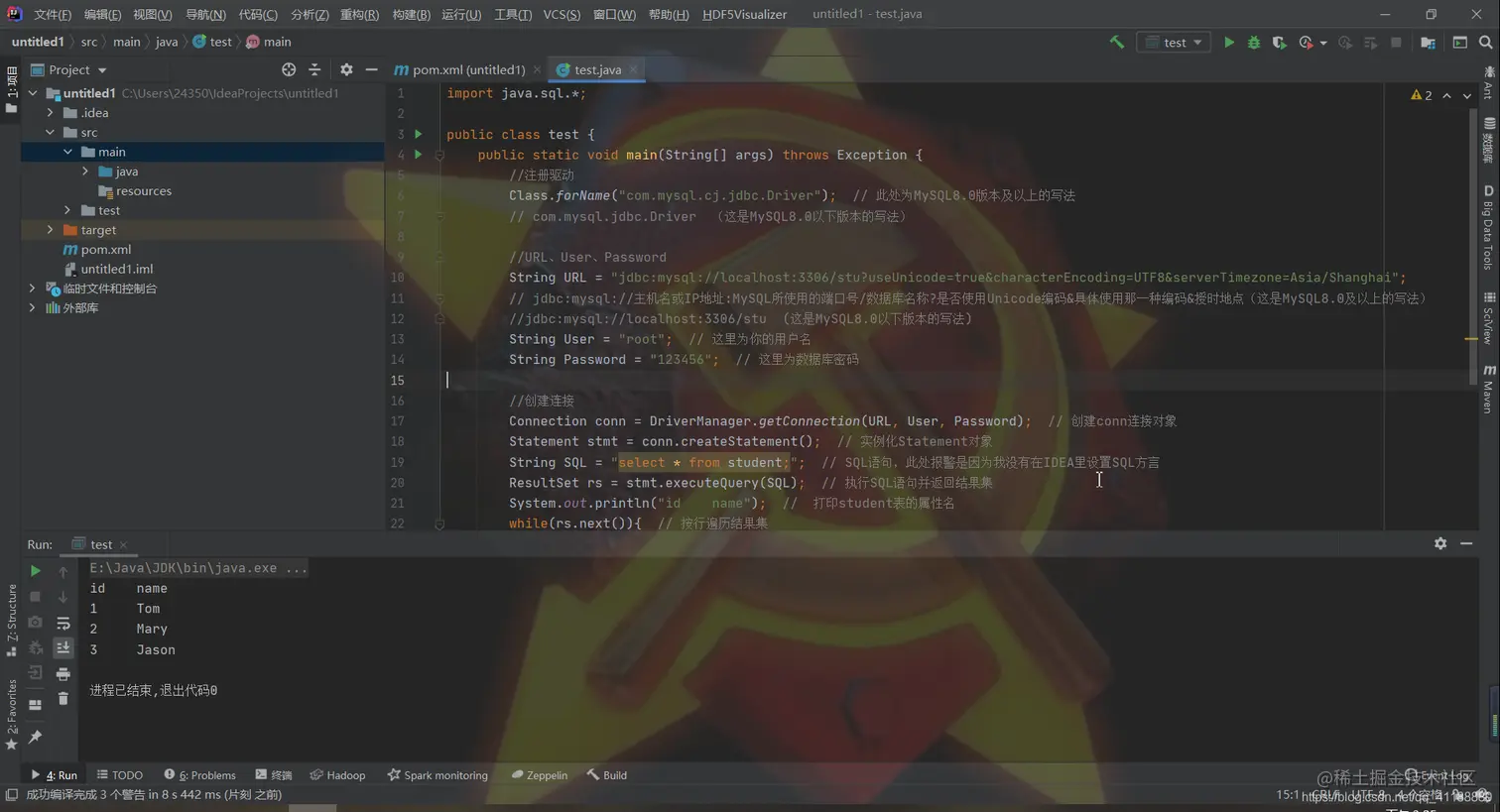Rerun test from Run panel
The image size is (1500, 812).
(35, 571)
